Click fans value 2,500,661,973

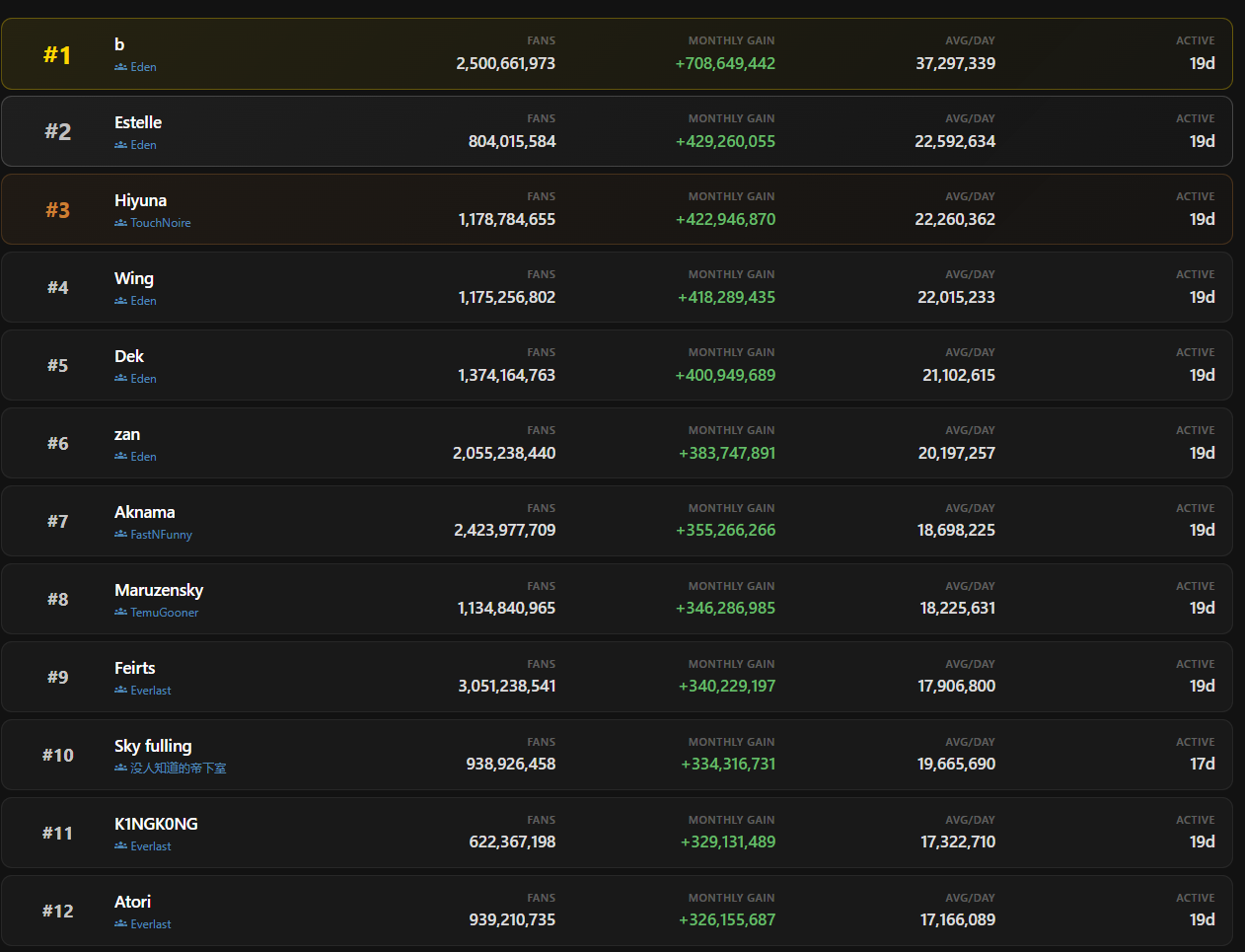pos(506,63)
